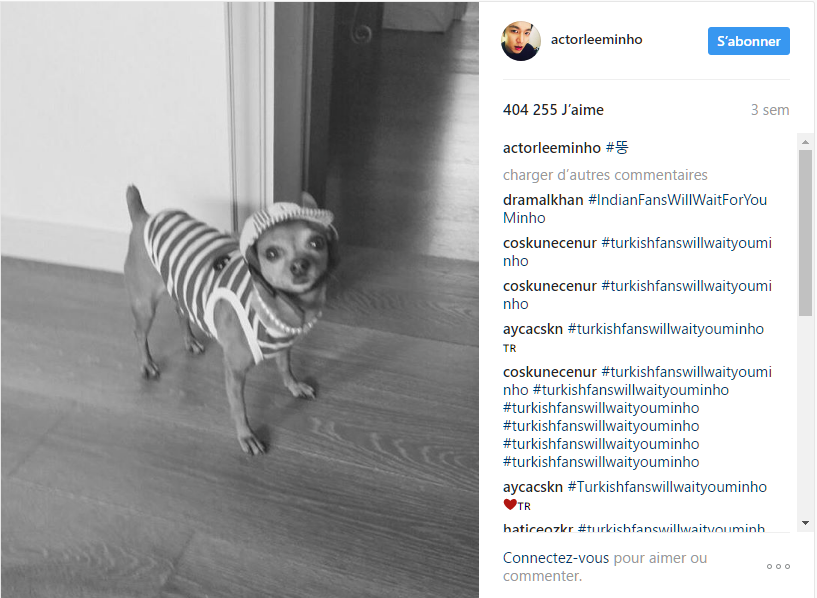Click the scrollbar up arrow in comments
The image size is (817, 598).
pyautogui.click(x=805, y=142)
